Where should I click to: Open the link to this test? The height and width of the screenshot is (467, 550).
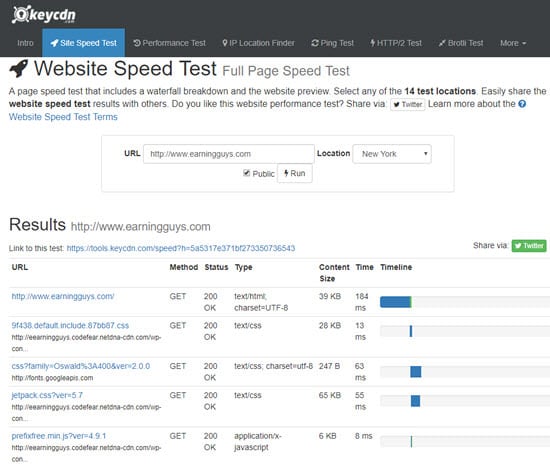pos(181,248)
